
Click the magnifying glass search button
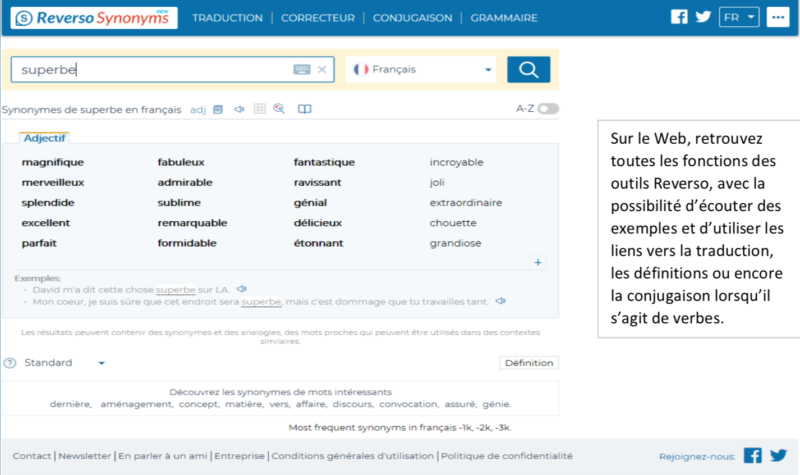528,69
